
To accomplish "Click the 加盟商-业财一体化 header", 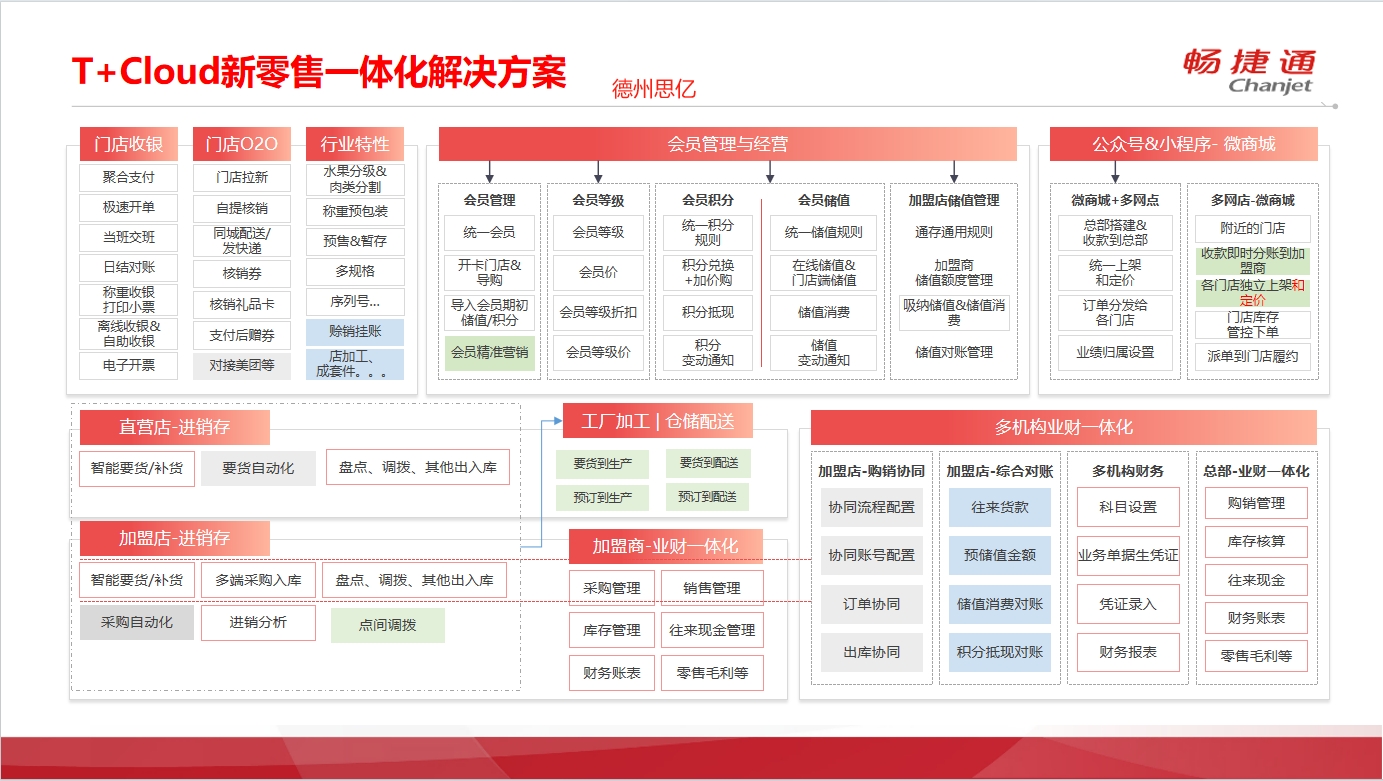I will [x=665, y=546].
